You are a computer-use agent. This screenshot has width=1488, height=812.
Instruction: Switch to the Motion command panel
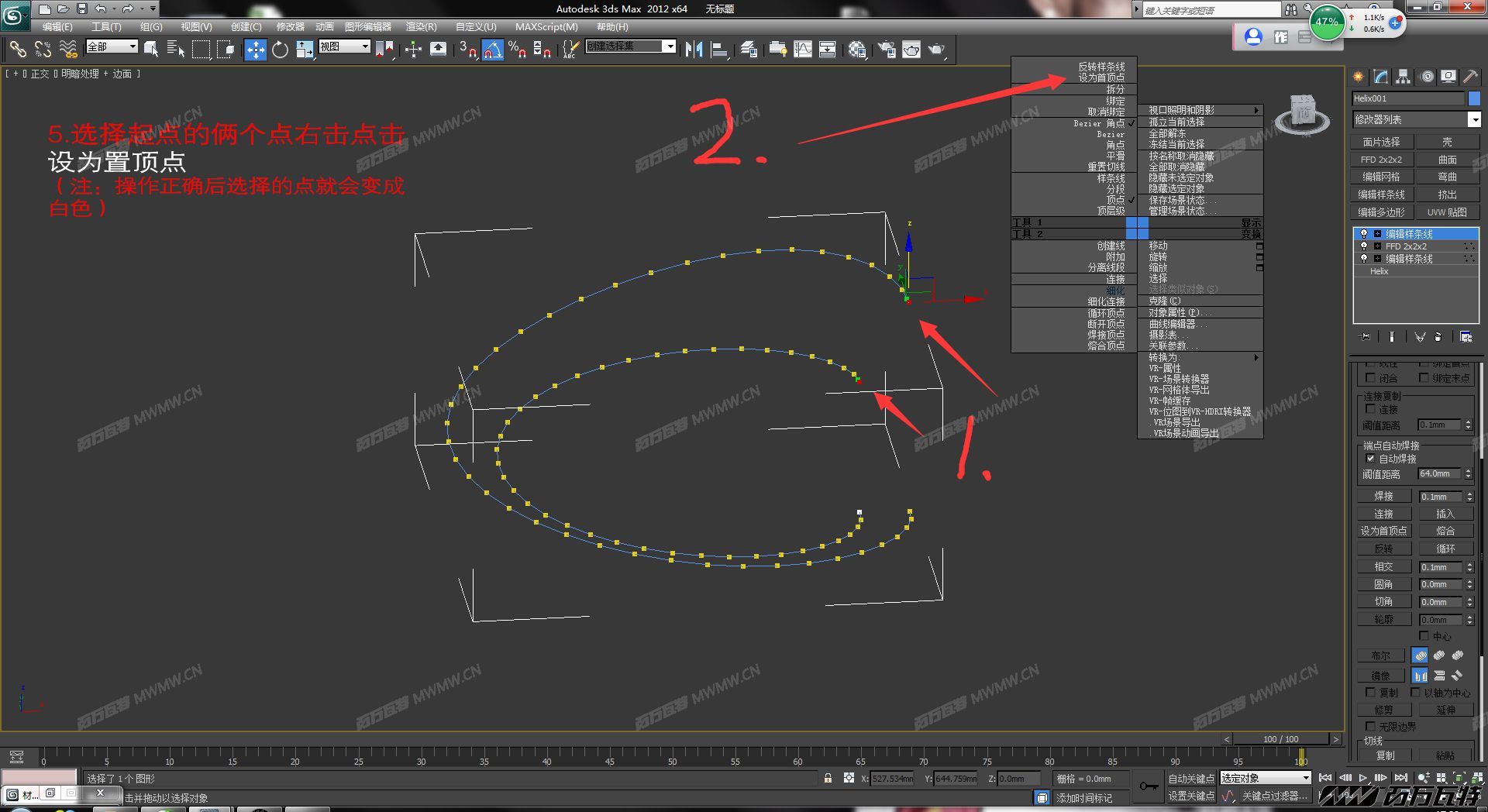click(1427, 77)
